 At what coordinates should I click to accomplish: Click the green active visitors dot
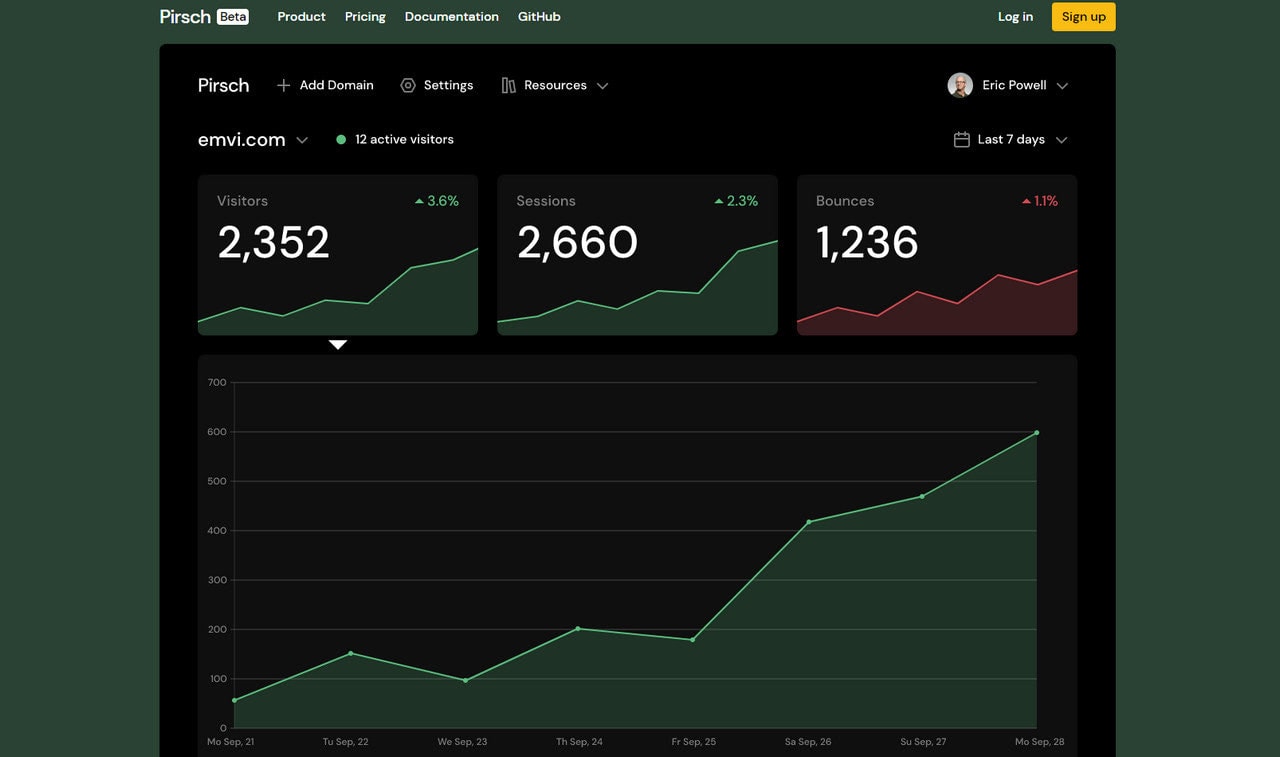[x=341, y=140]
